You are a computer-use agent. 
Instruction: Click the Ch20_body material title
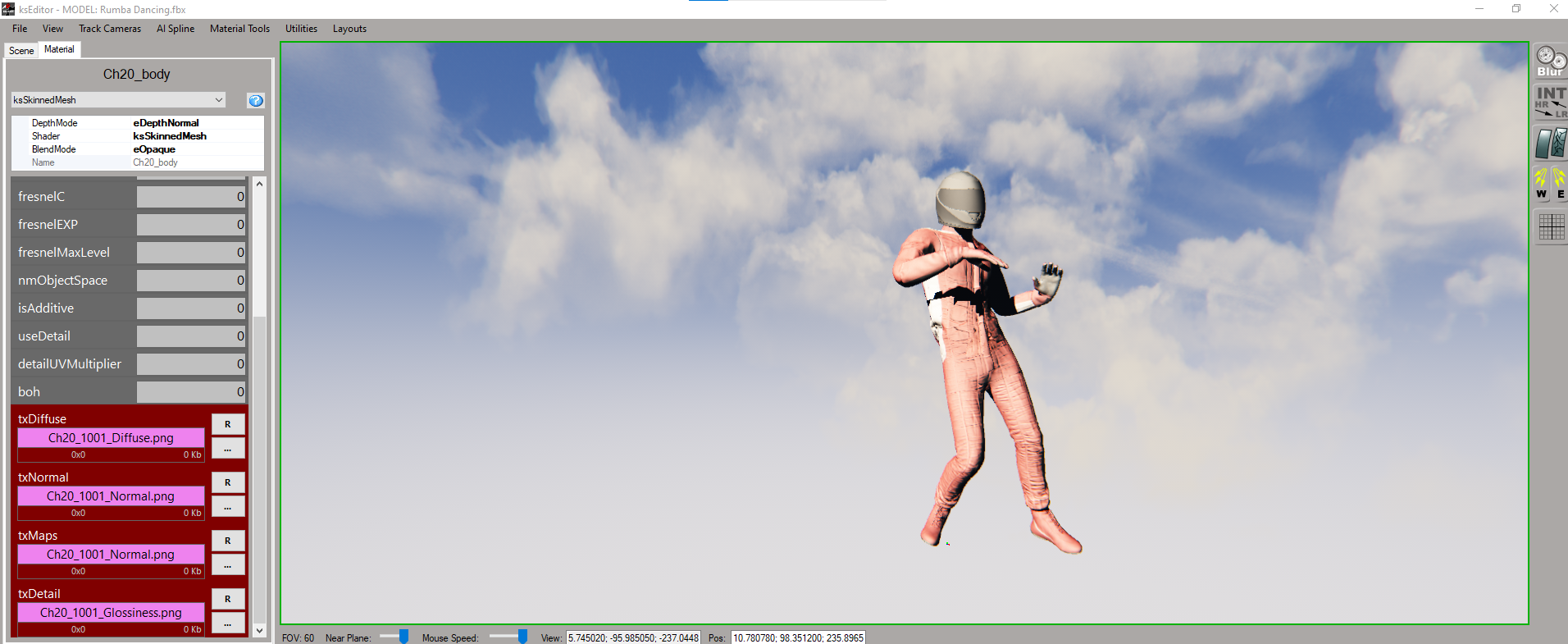tap(137, 74)
